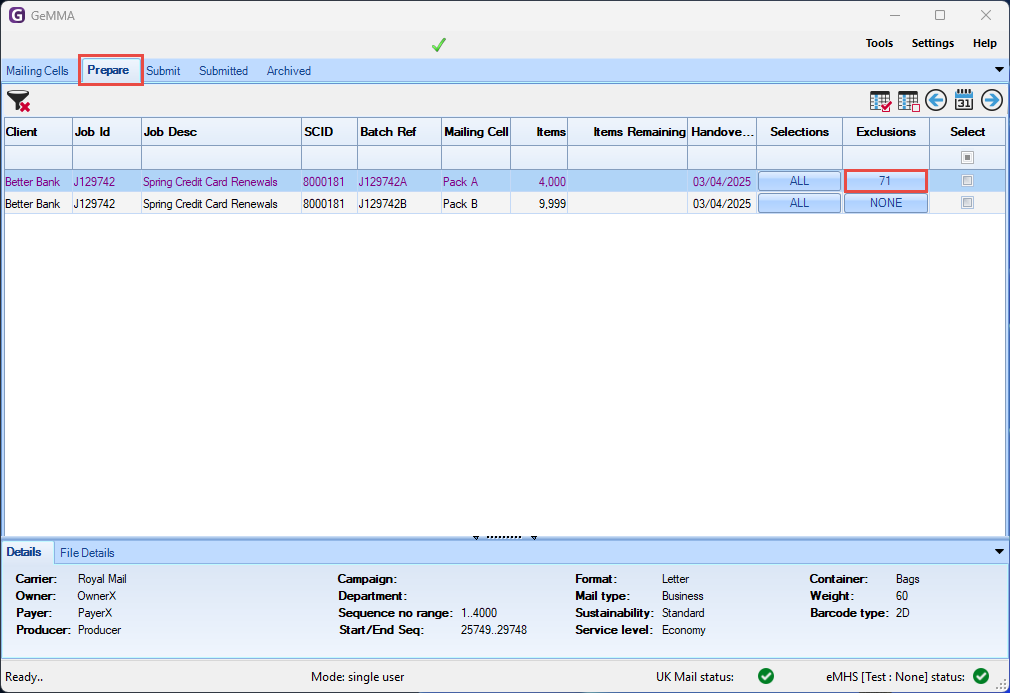
Task: Sort by the Items column header
Action: click(539, 131)
